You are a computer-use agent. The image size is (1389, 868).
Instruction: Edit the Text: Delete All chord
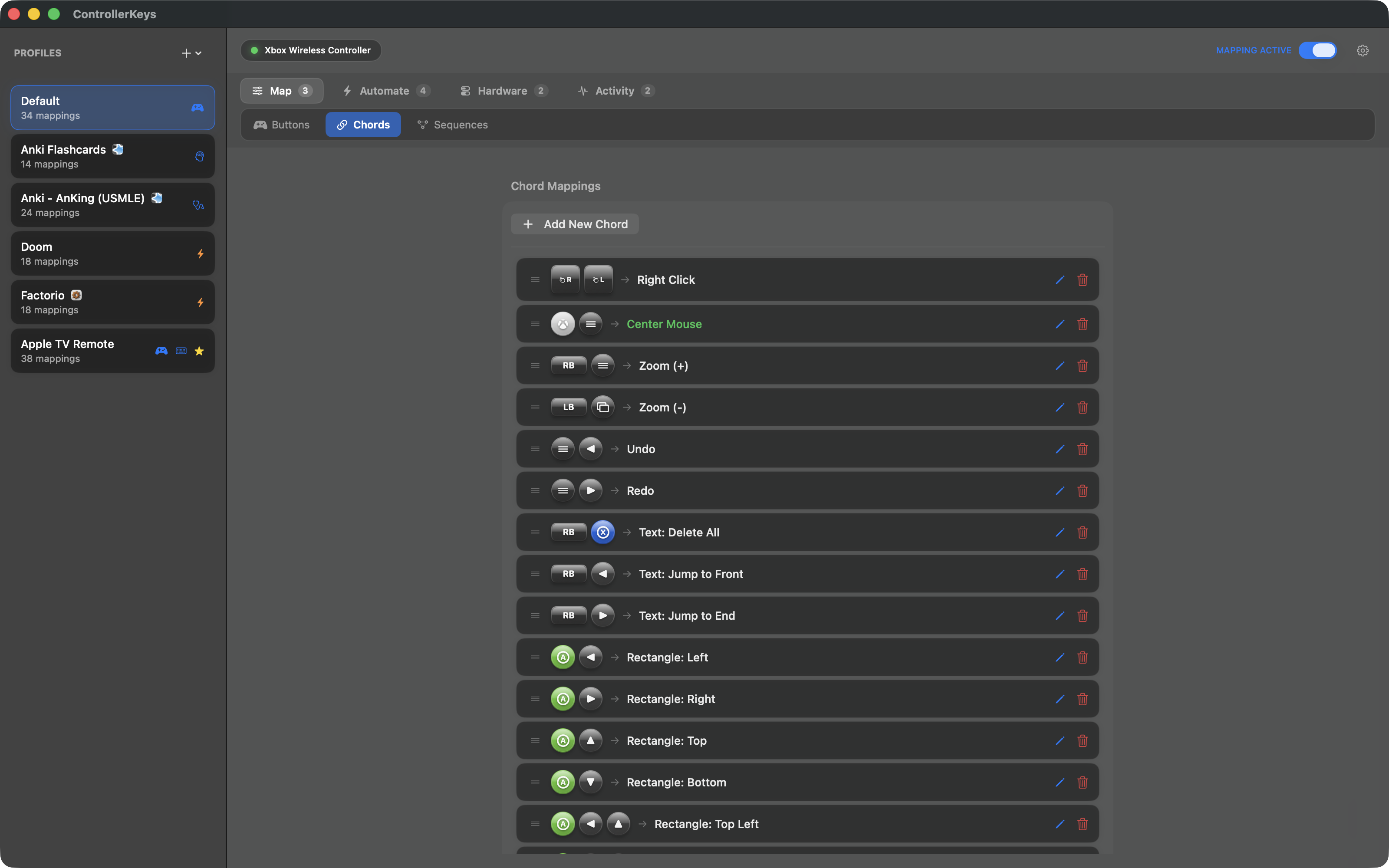[x=1060, y=532]
